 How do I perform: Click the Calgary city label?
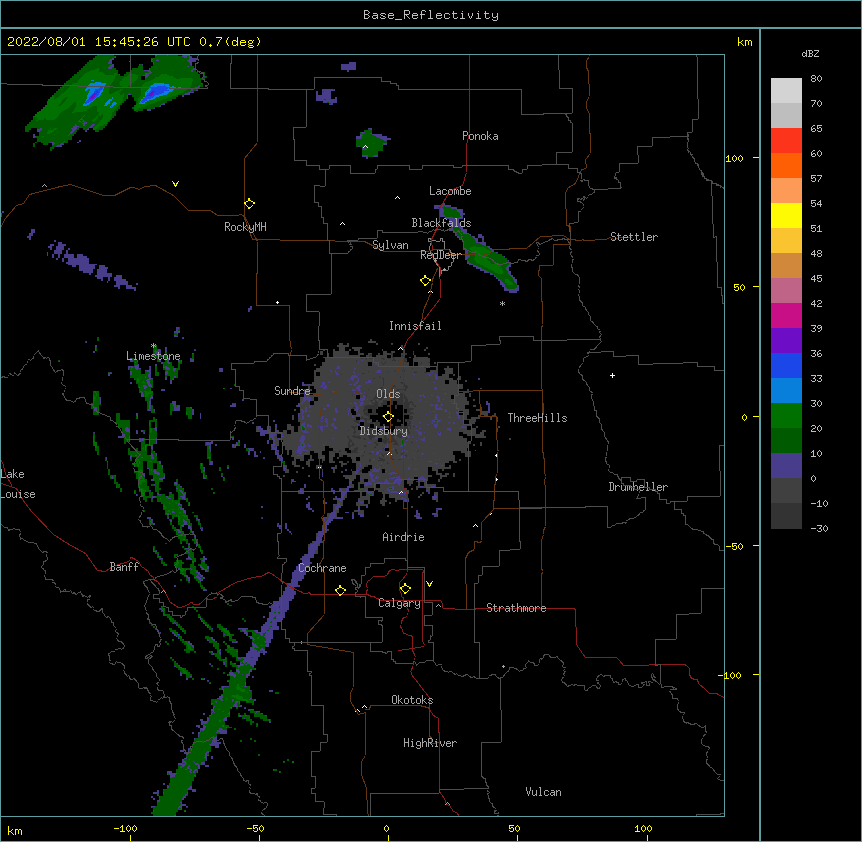[x=399, y=603]
